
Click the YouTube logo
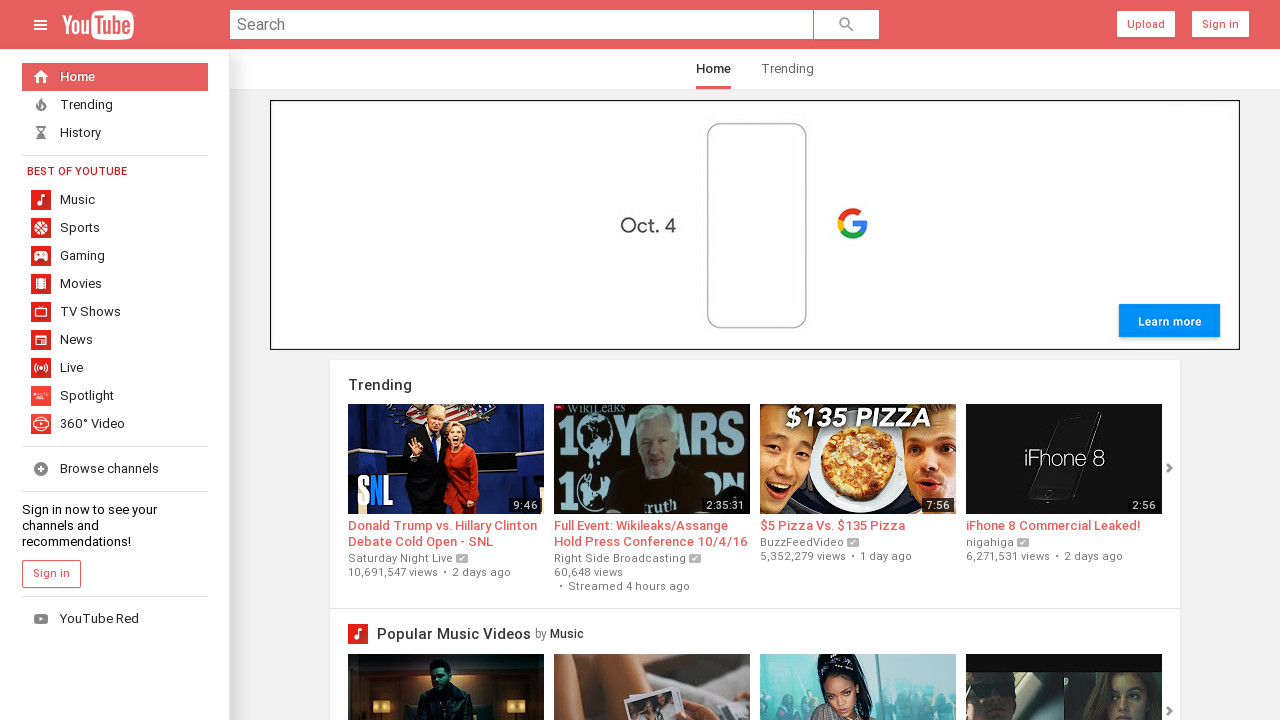pos(98,25)
